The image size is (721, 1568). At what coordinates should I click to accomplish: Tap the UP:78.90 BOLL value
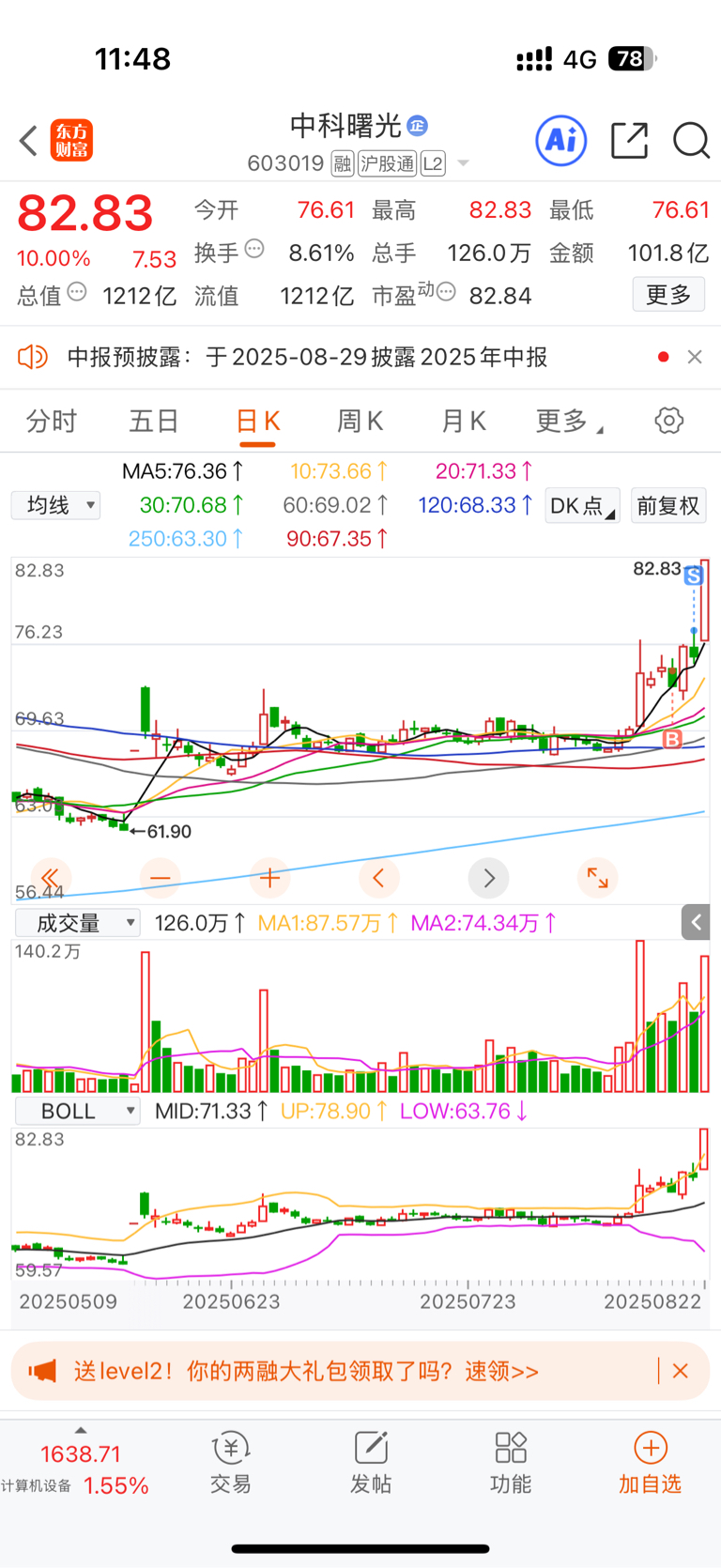[334, 1111]
